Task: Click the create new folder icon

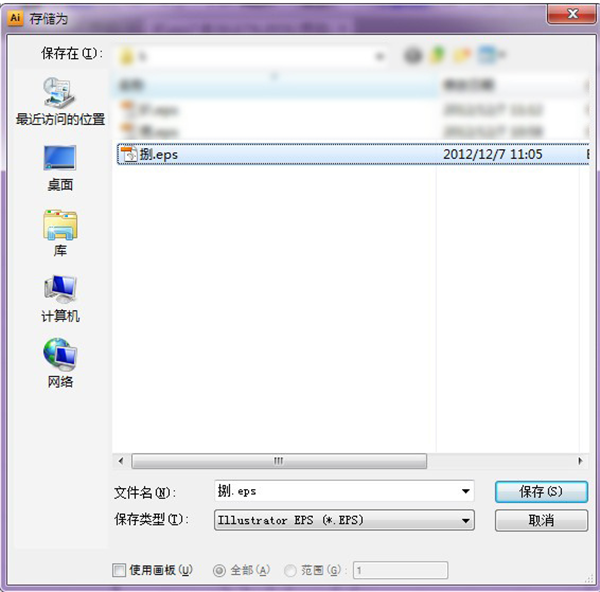Action: (x=463, y=55)
